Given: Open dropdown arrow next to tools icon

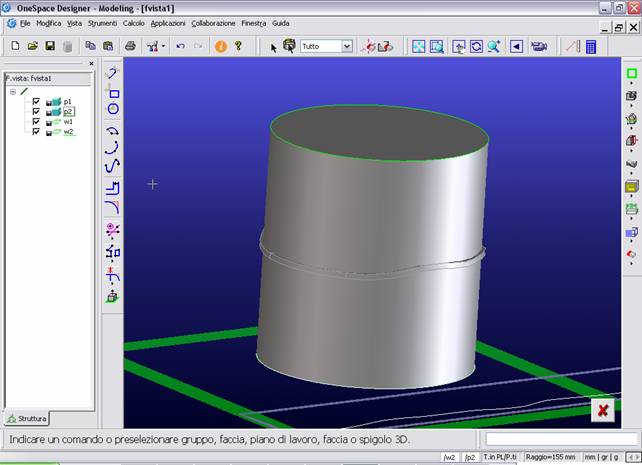Looking at the screenshot, I should click(x=163, y=46).
